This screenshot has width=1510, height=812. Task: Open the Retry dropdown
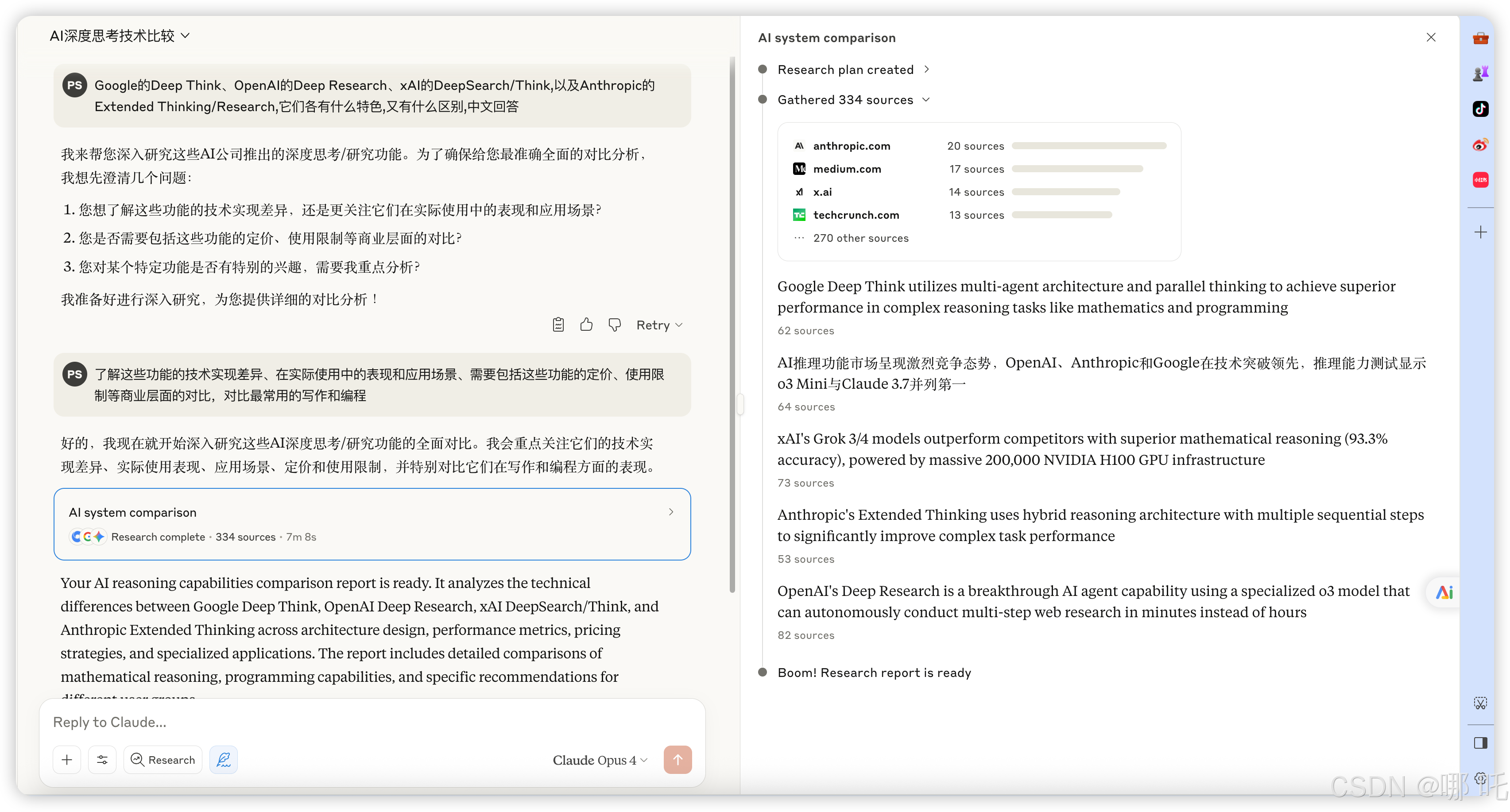click(x=659, y=325)
